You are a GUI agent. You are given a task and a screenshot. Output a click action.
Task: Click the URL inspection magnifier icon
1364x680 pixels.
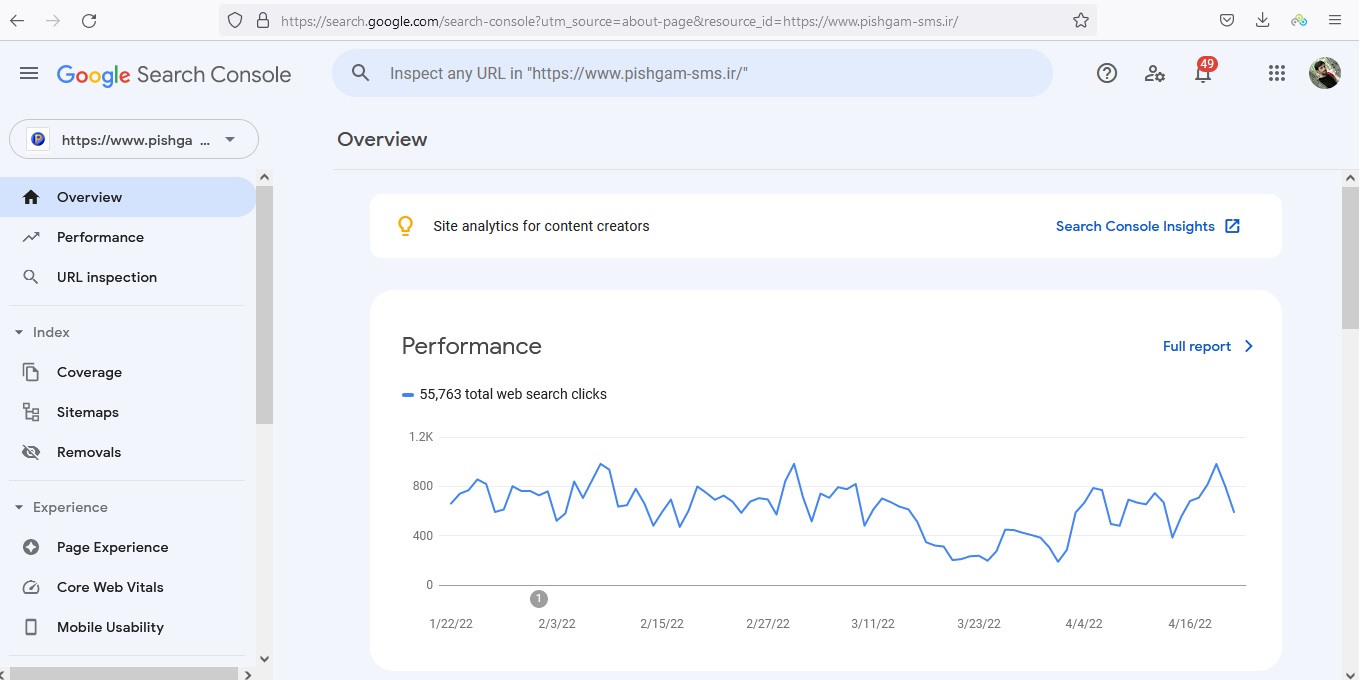(31, 277)
